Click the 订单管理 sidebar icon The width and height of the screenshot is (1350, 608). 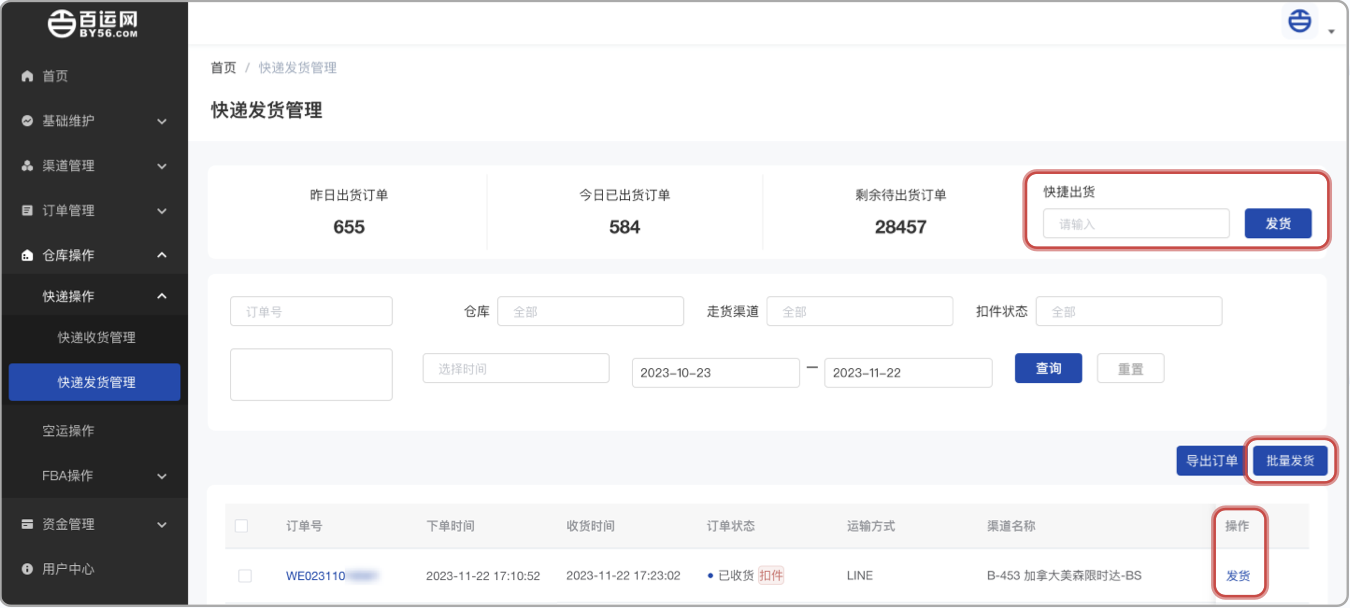point(27,211)
